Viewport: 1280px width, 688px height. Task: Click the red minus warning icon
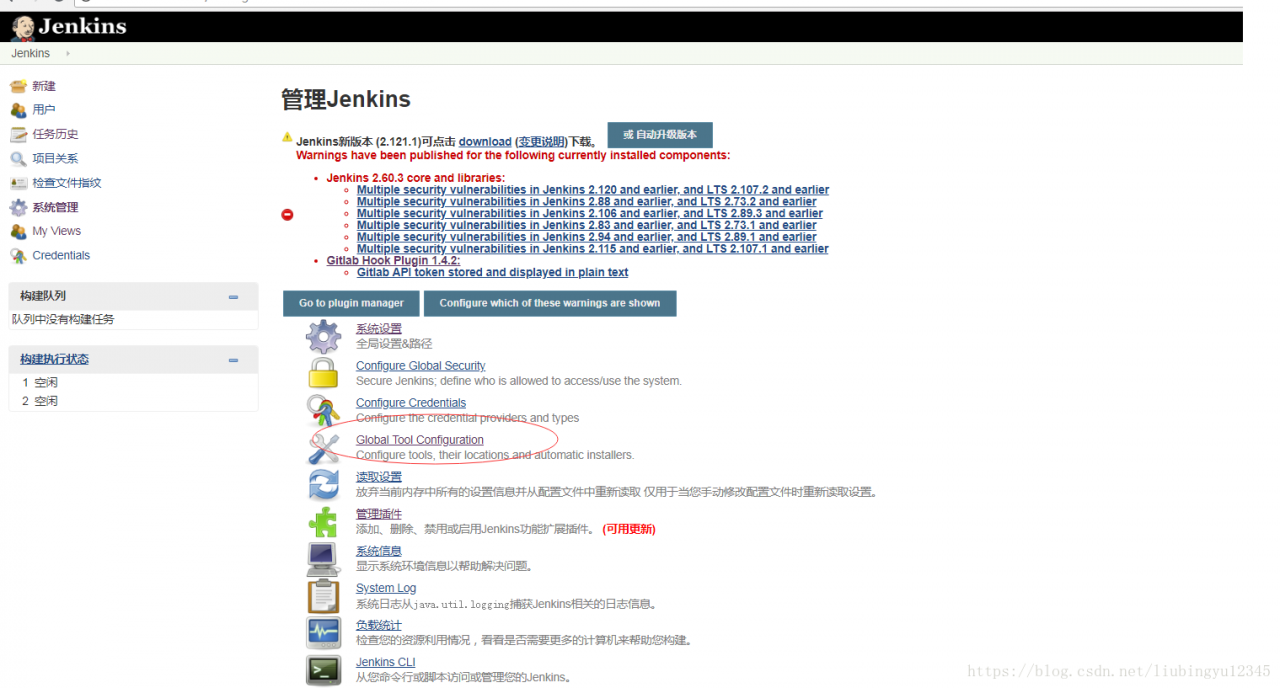(x=288, y=214)
